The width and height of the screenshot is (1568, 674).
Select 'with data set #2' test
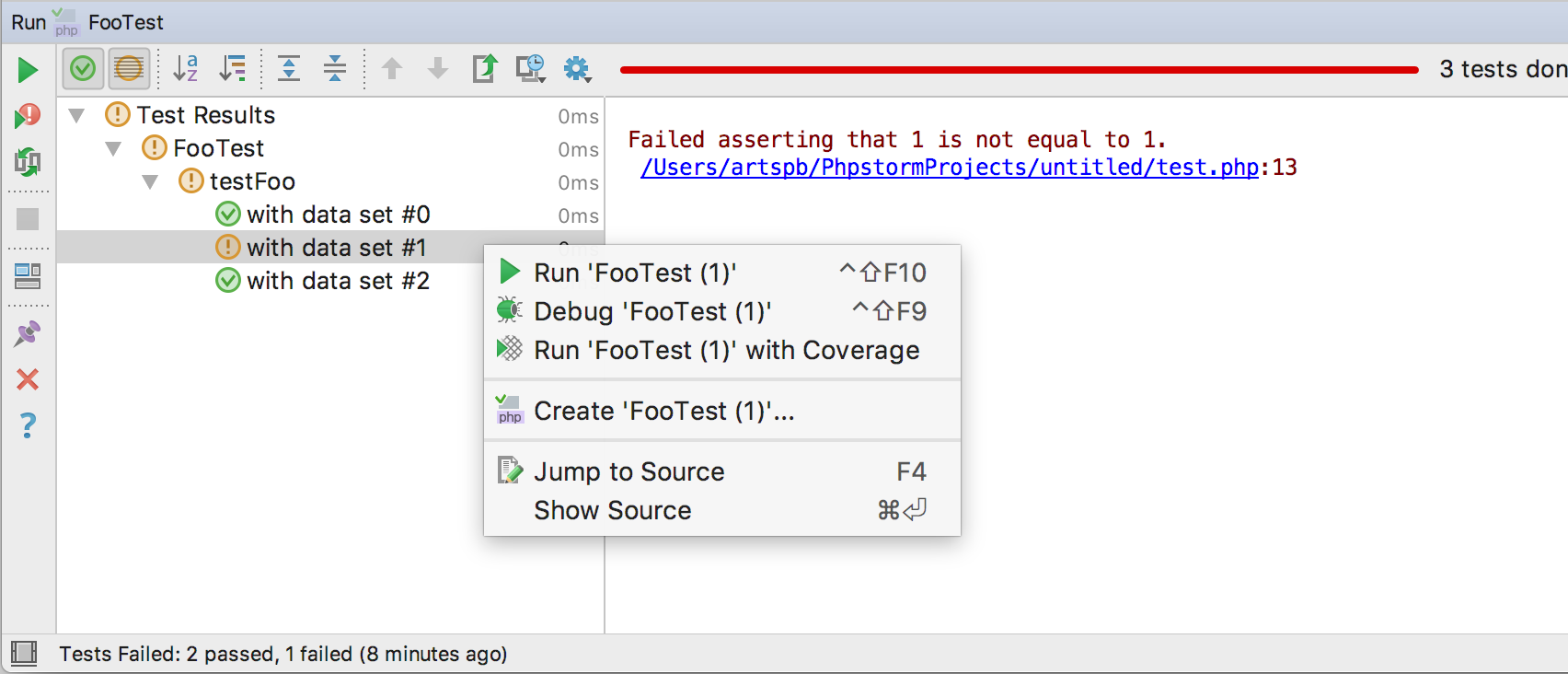[338, 281]
